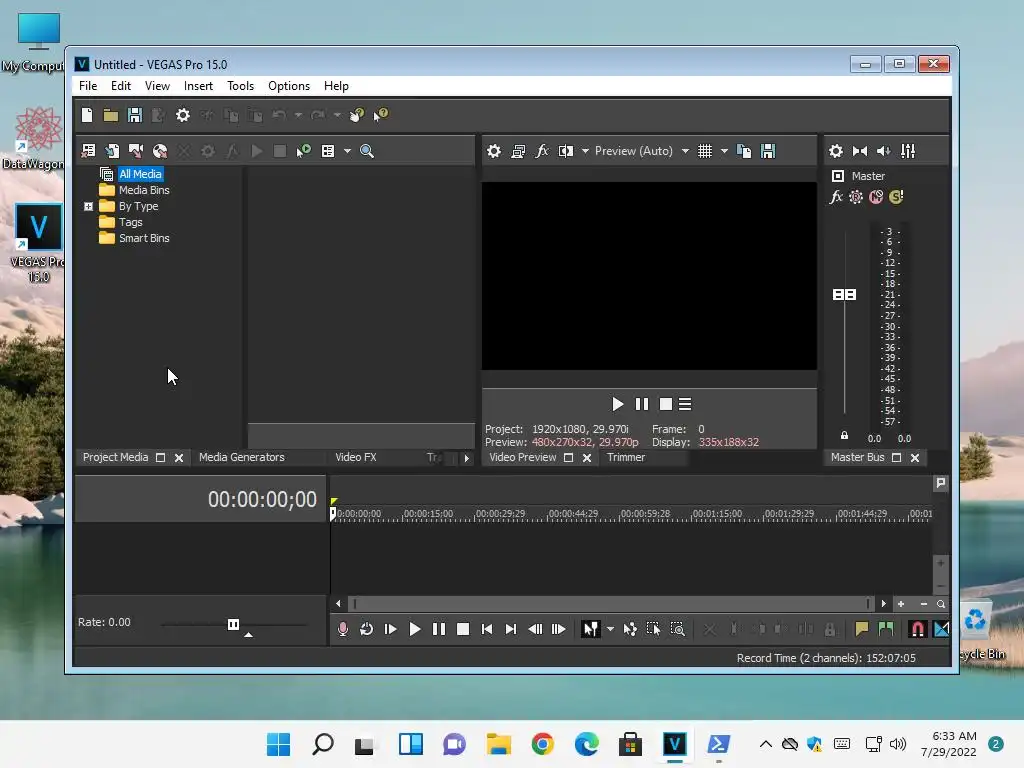Screen dimensions: 1024x768
Task: Select the All Media tree item
Action: click(x=140, y=174)
